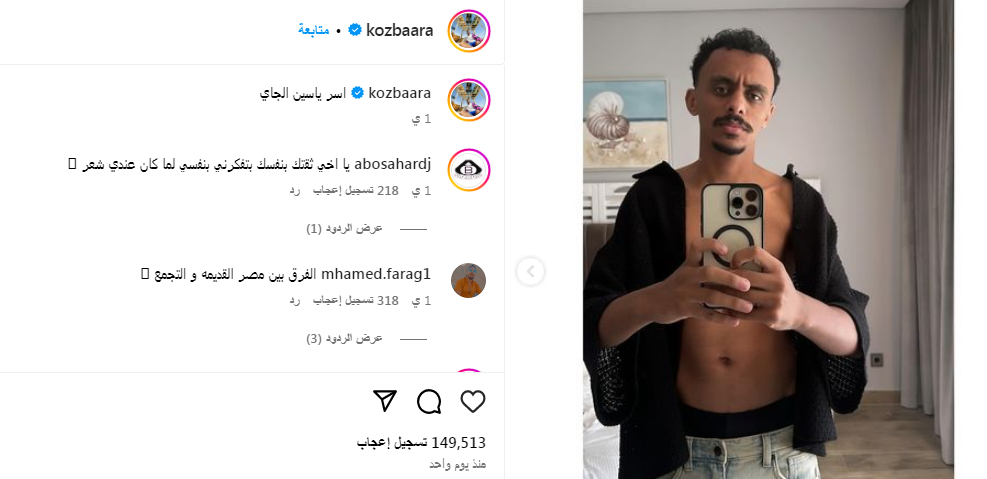Viewport: 987px width, 479px height.
Task: Reply to mhamed.farag1 comment via رد
Action: [x=295, y=300]
